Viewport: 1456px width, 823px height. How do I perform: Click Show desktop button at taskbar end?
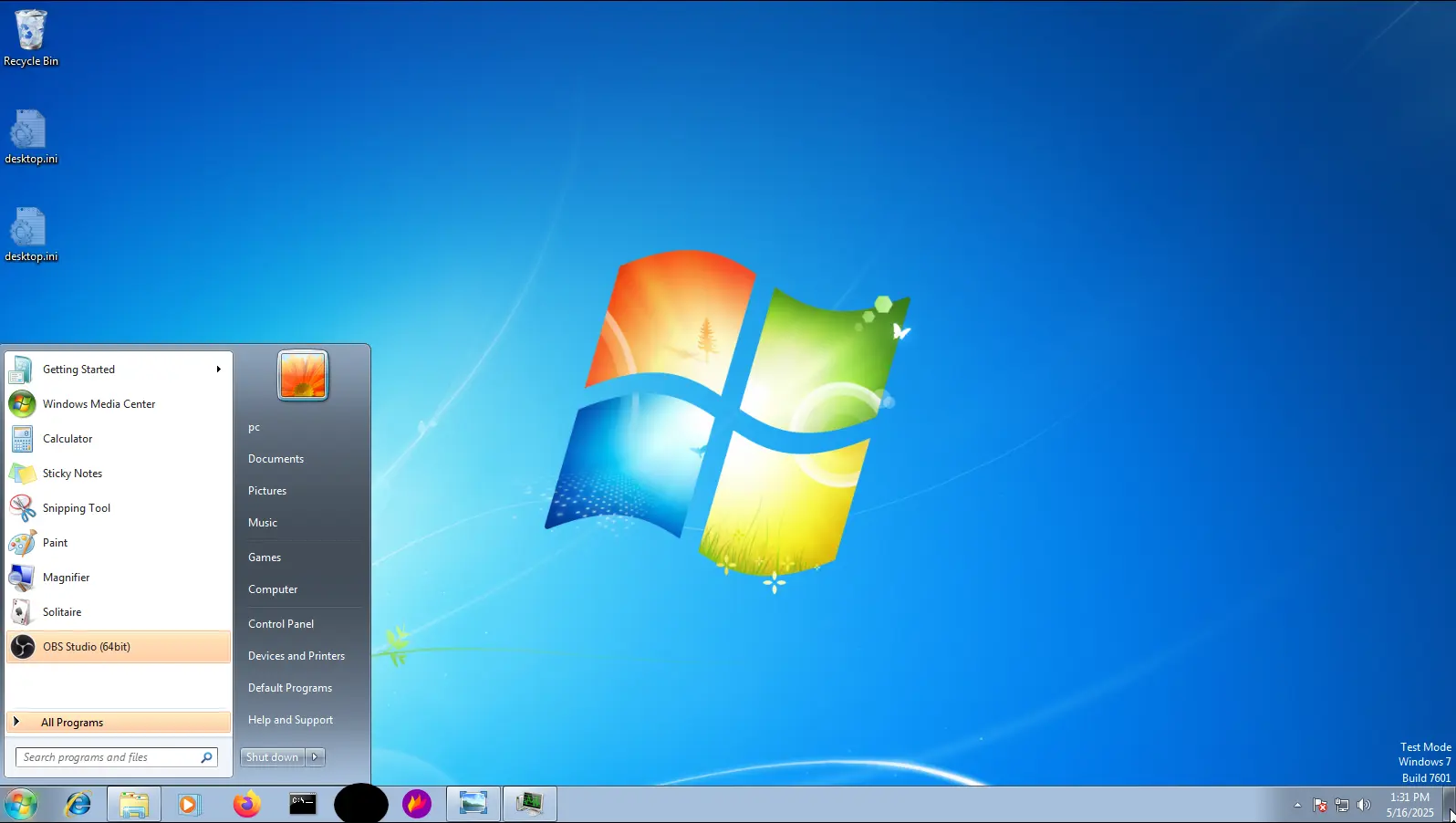tap(1449, 805)
